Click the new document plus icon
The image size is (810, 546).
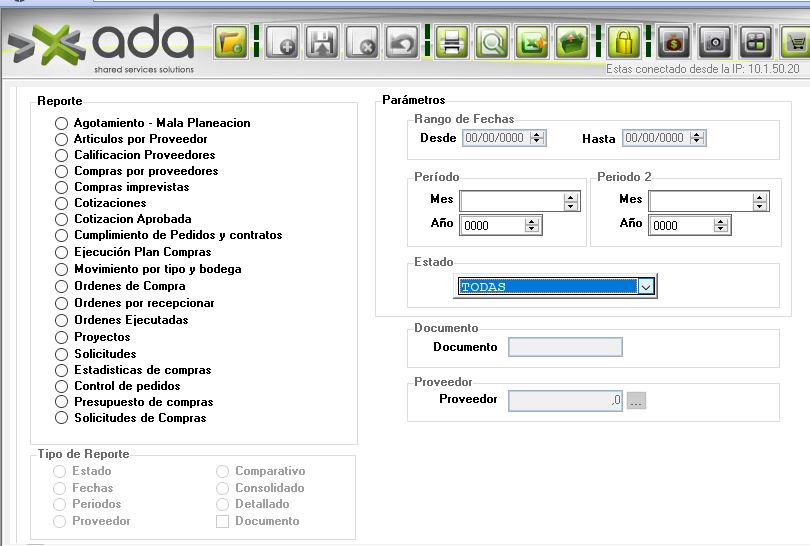(282, 41)
